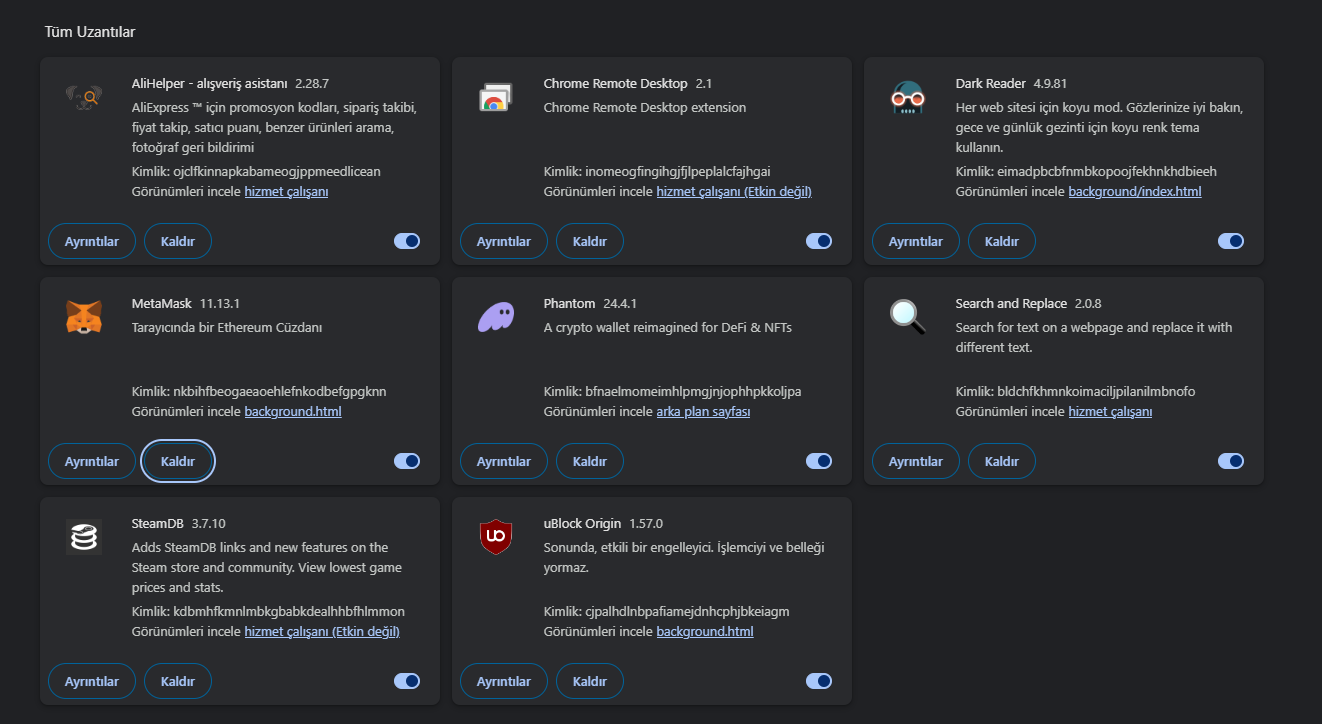Image resolution: width=1322 pixels, height=724 pixels.
Task: Remove MetaMask with the Kaldır button
Action: click(x=178, y=461)
